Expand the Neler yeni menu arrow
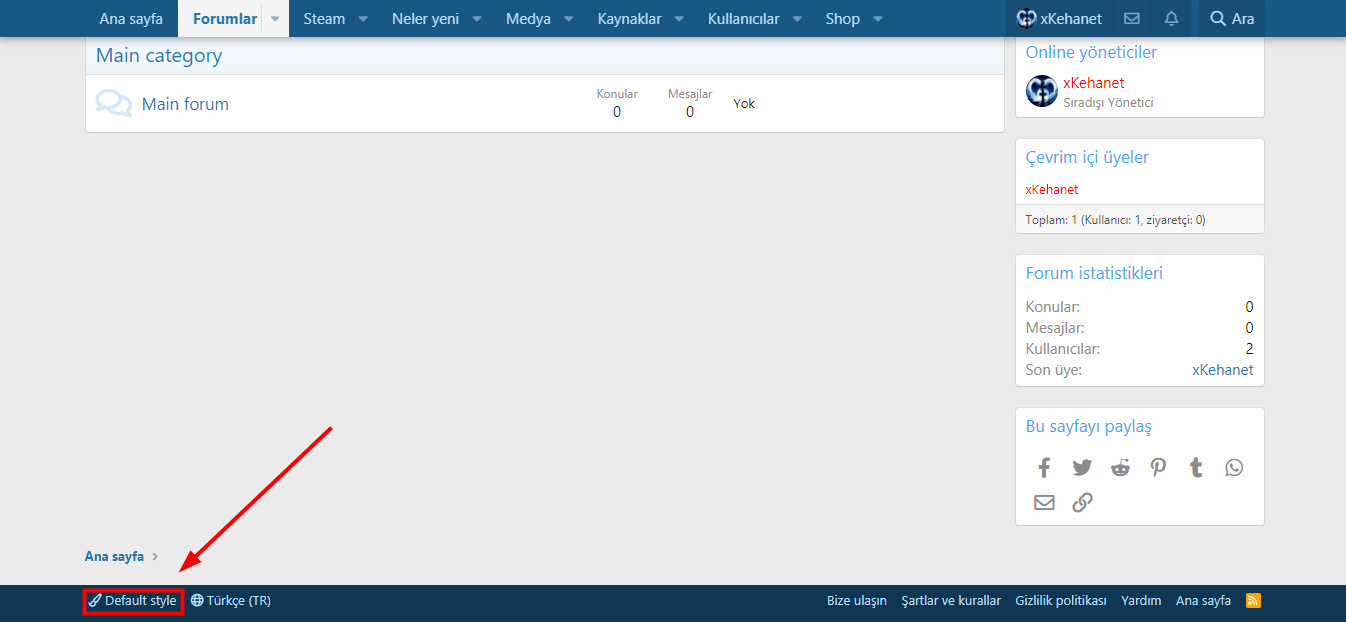 coord(477,19)
